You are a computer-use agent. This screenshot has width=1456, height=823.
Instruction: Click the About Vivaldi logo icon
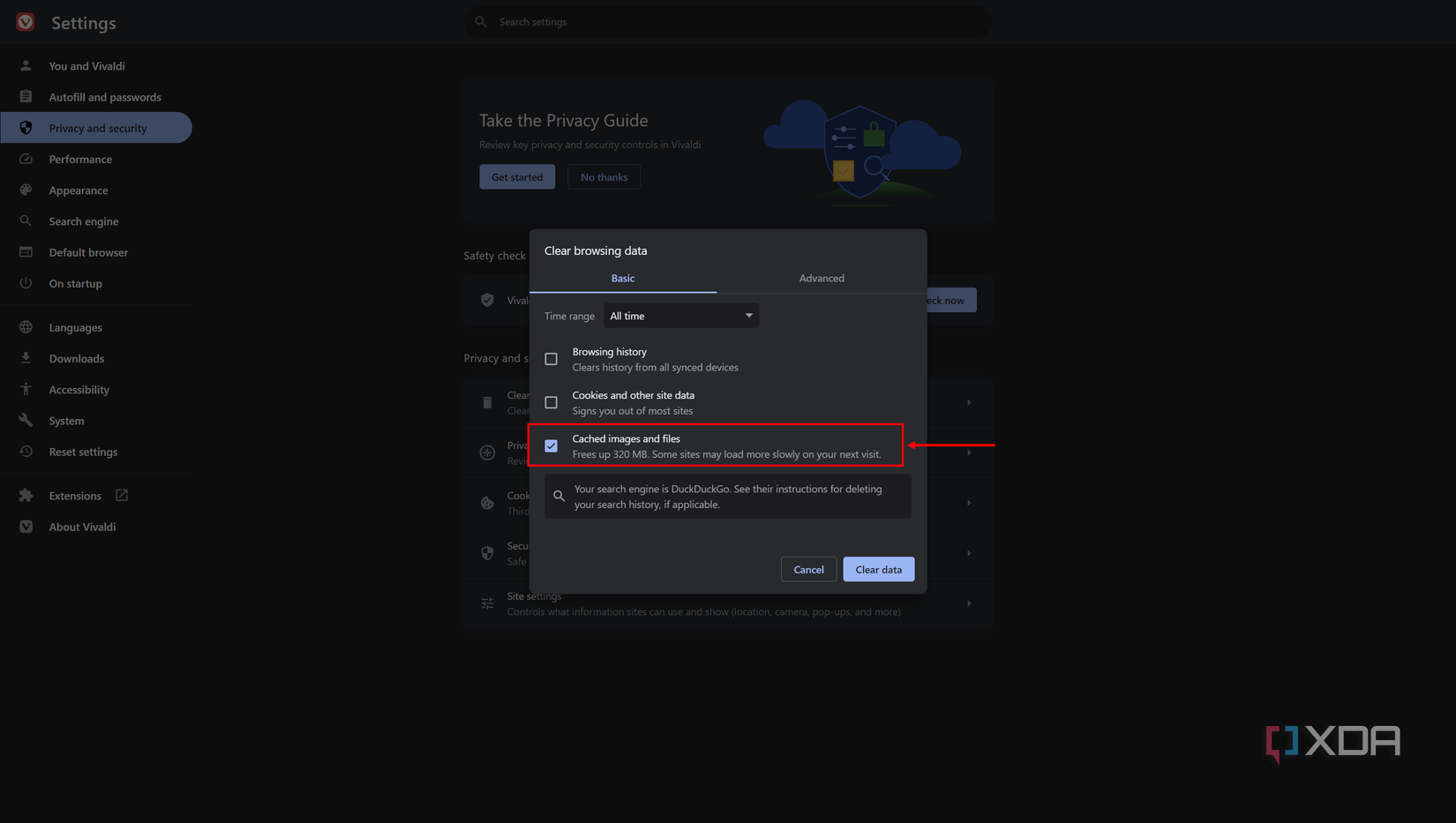tap(26, 527)
